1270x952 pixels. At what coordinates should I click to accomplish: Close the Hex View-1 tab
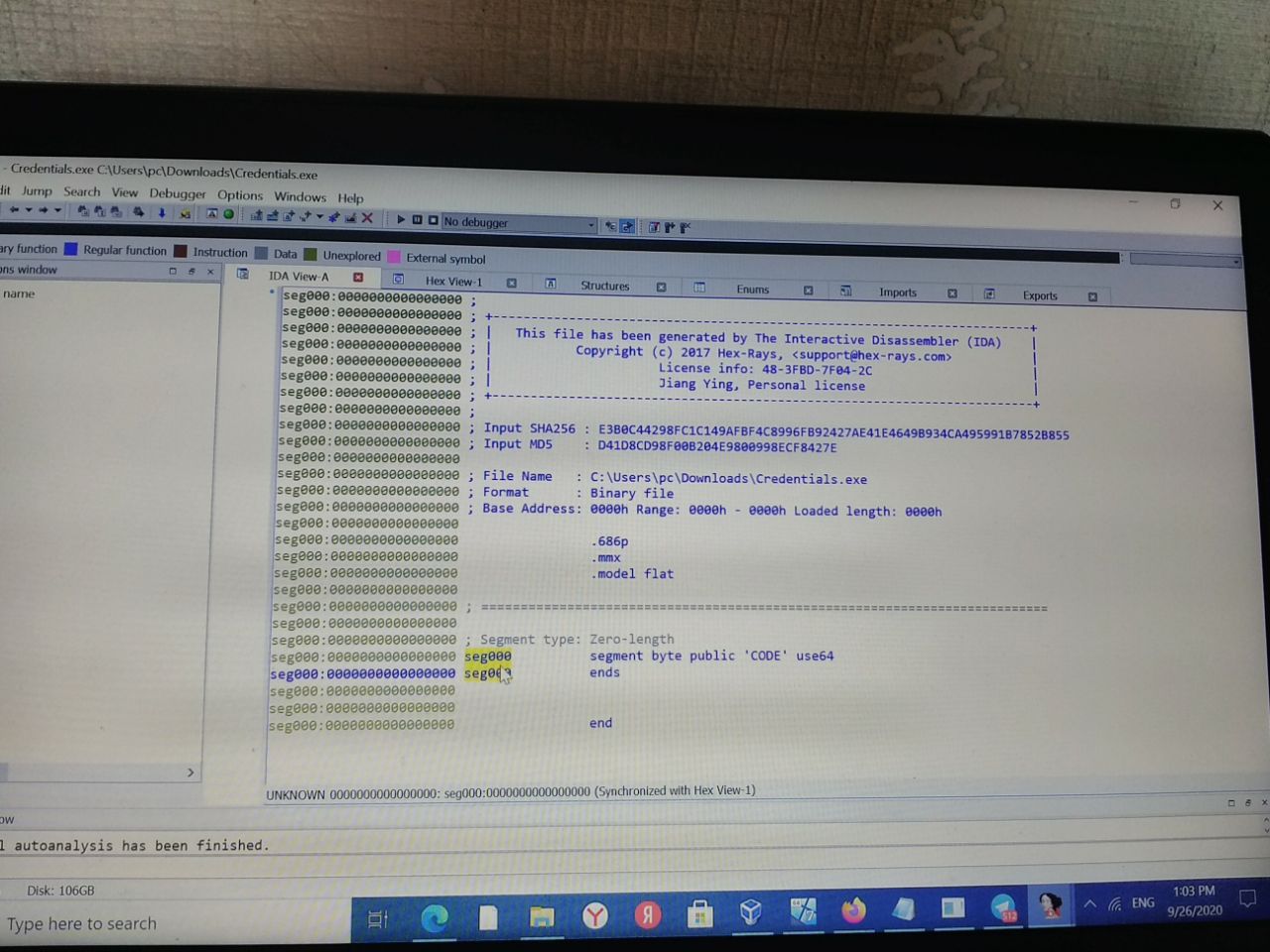(x=511, y=283)
